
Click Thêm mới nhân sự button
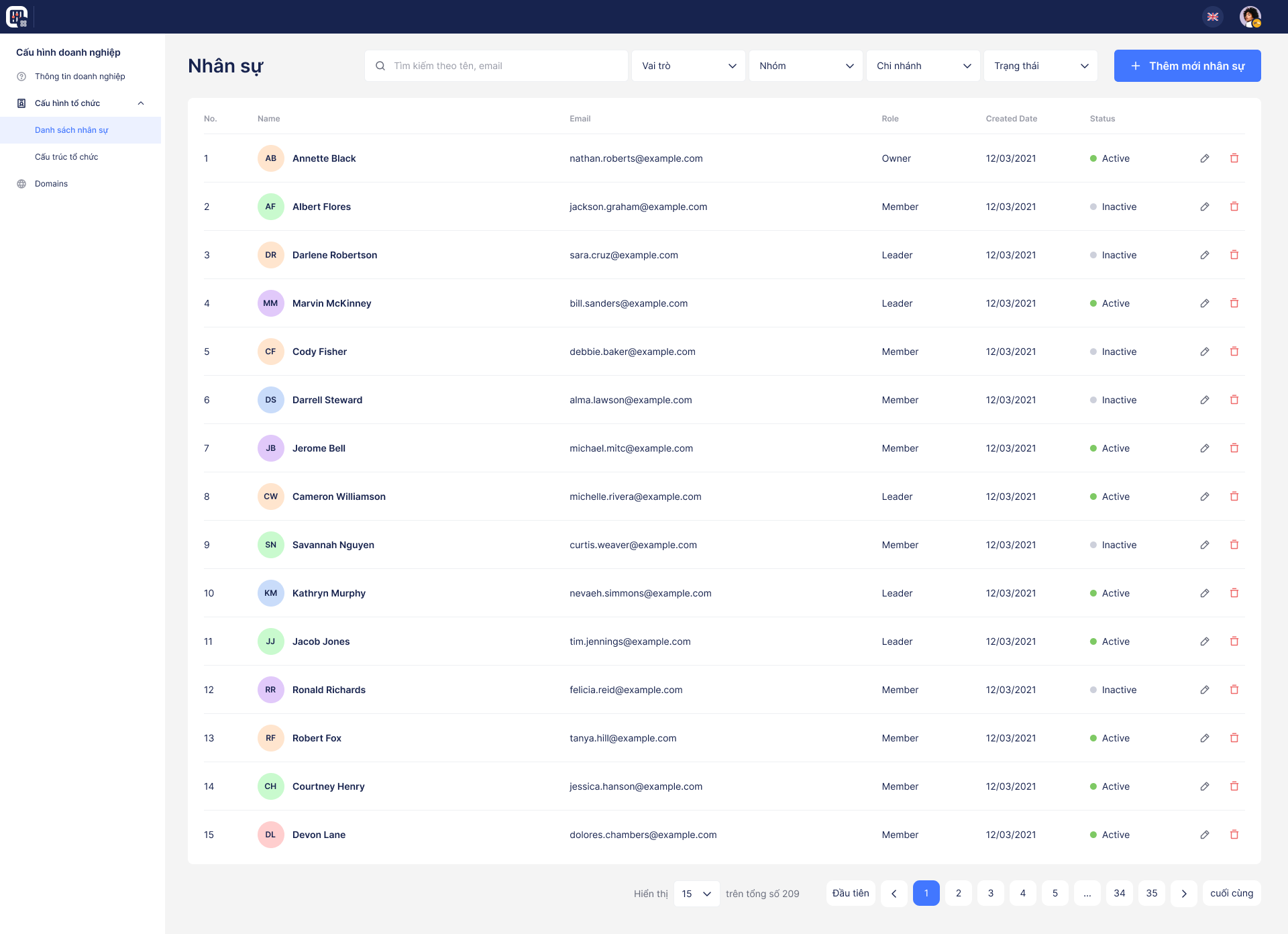(x=1187, y=66)
